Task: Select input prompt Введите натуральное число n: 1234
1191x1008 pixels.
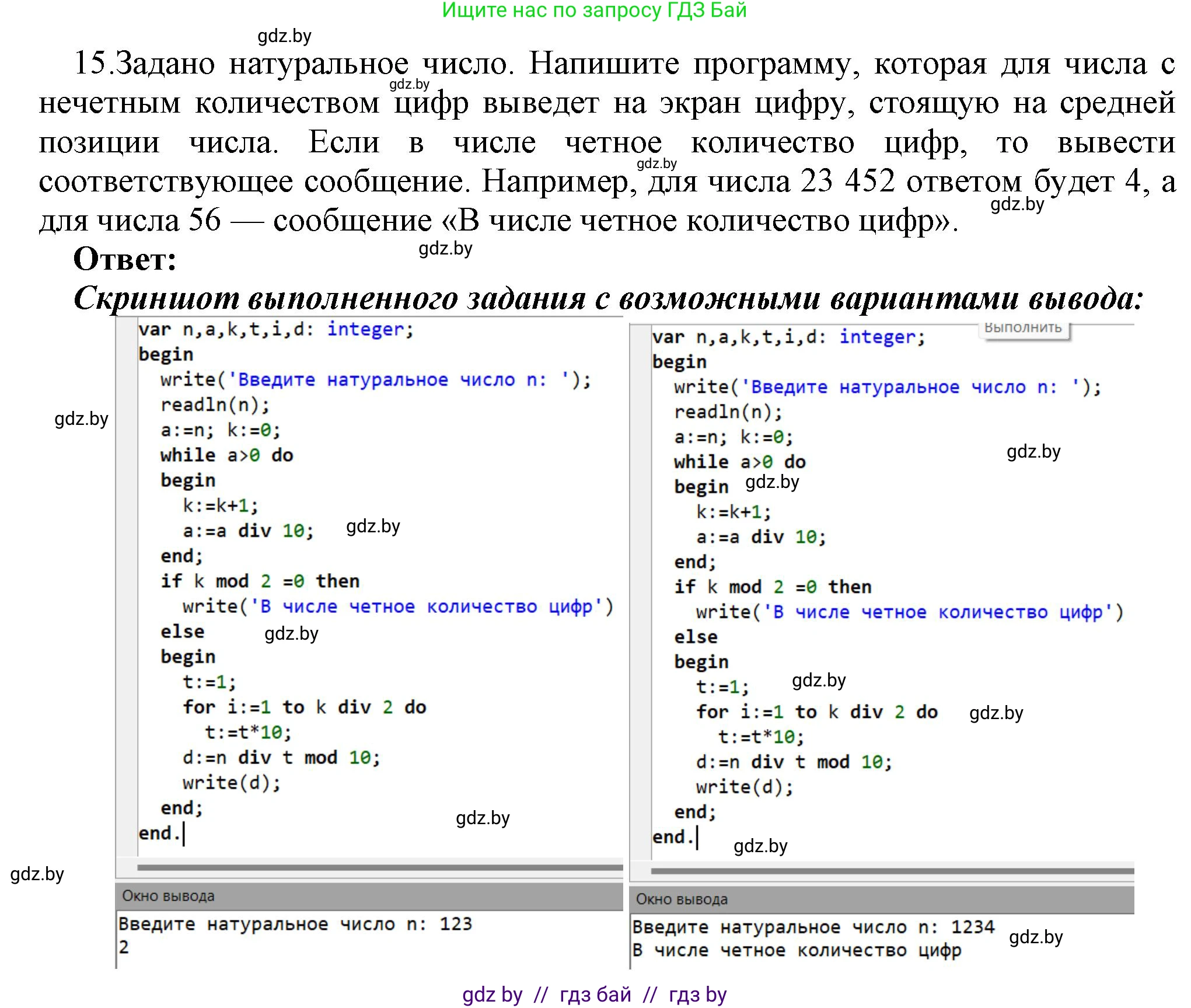Action: click(814, 926)
